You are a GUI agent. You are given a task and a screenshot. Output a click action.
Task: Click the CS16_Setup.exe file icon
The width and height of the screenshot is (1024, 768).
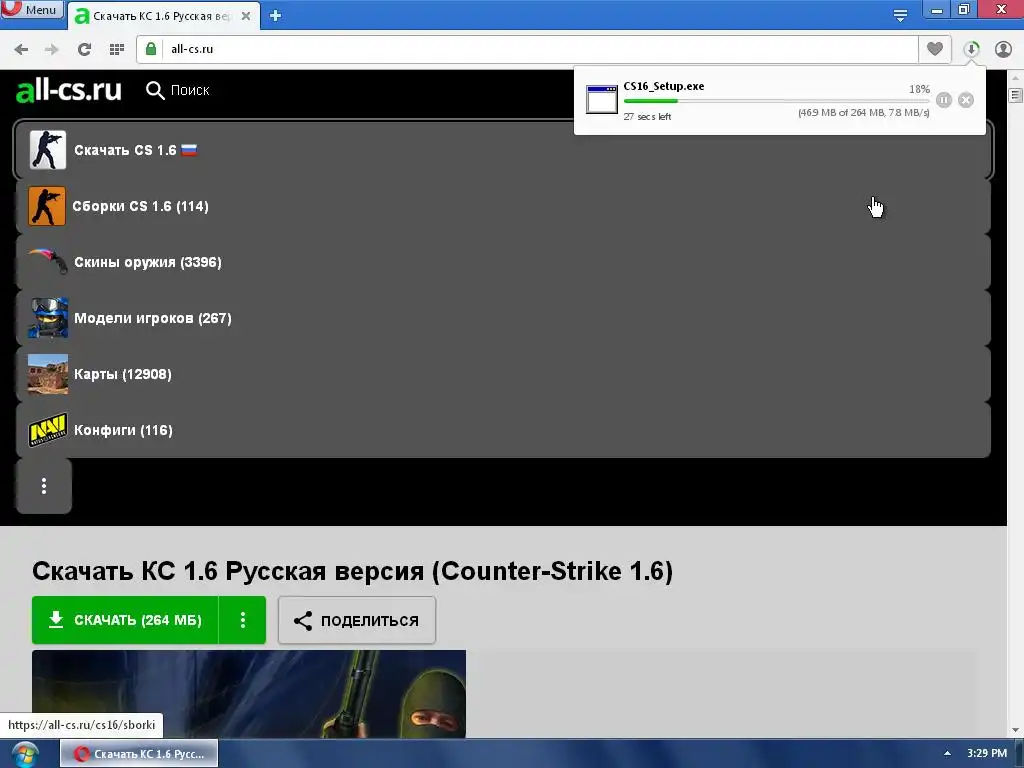click(601, 99)
